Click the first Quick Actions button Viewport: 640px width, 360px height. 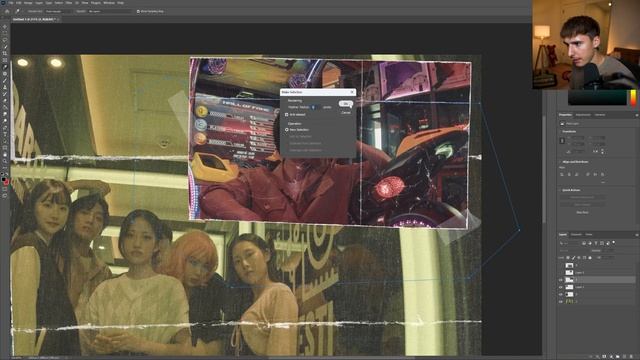pos(583,197)
